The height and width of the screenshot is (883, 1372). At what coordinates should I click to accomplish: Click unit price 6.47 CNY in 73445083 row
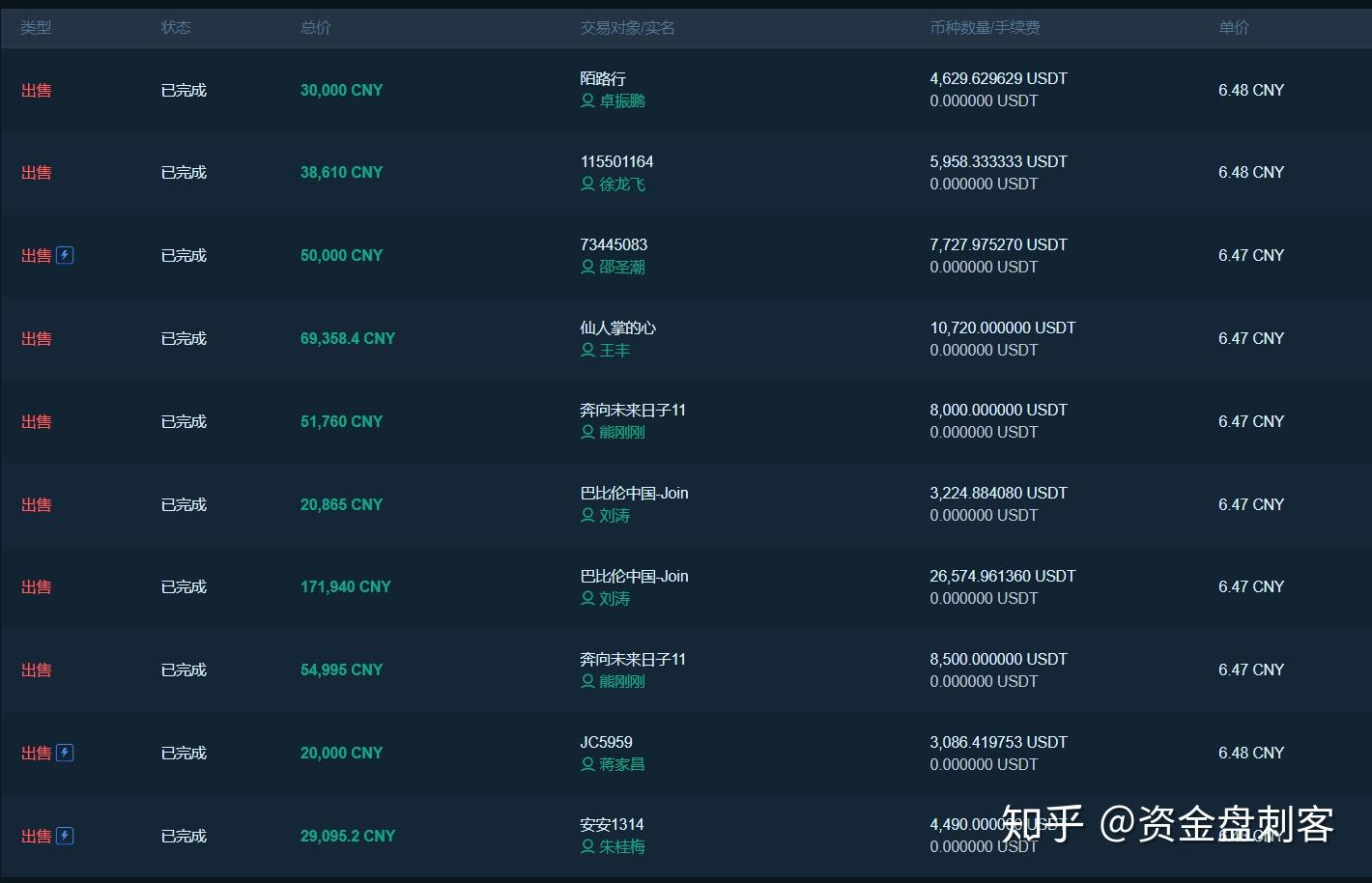(x=1251, y=255)
